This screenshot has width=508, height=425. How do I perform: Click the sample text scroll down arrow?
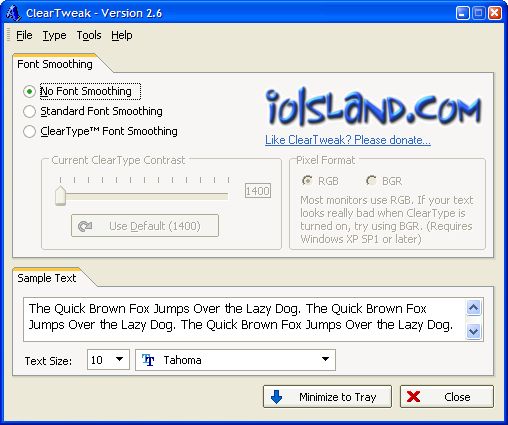tap(474, 331)
